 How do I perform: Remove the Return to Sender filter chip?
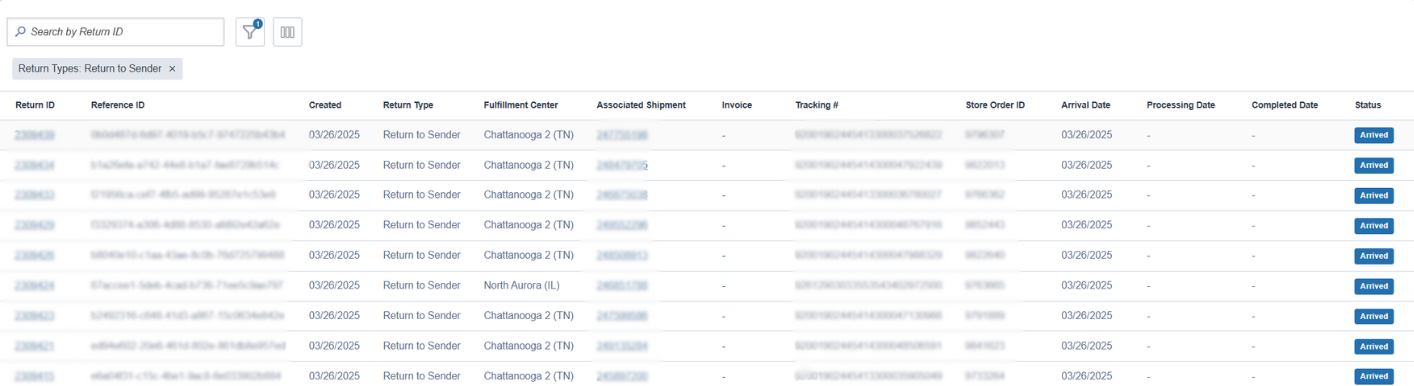tap(172, 68)
